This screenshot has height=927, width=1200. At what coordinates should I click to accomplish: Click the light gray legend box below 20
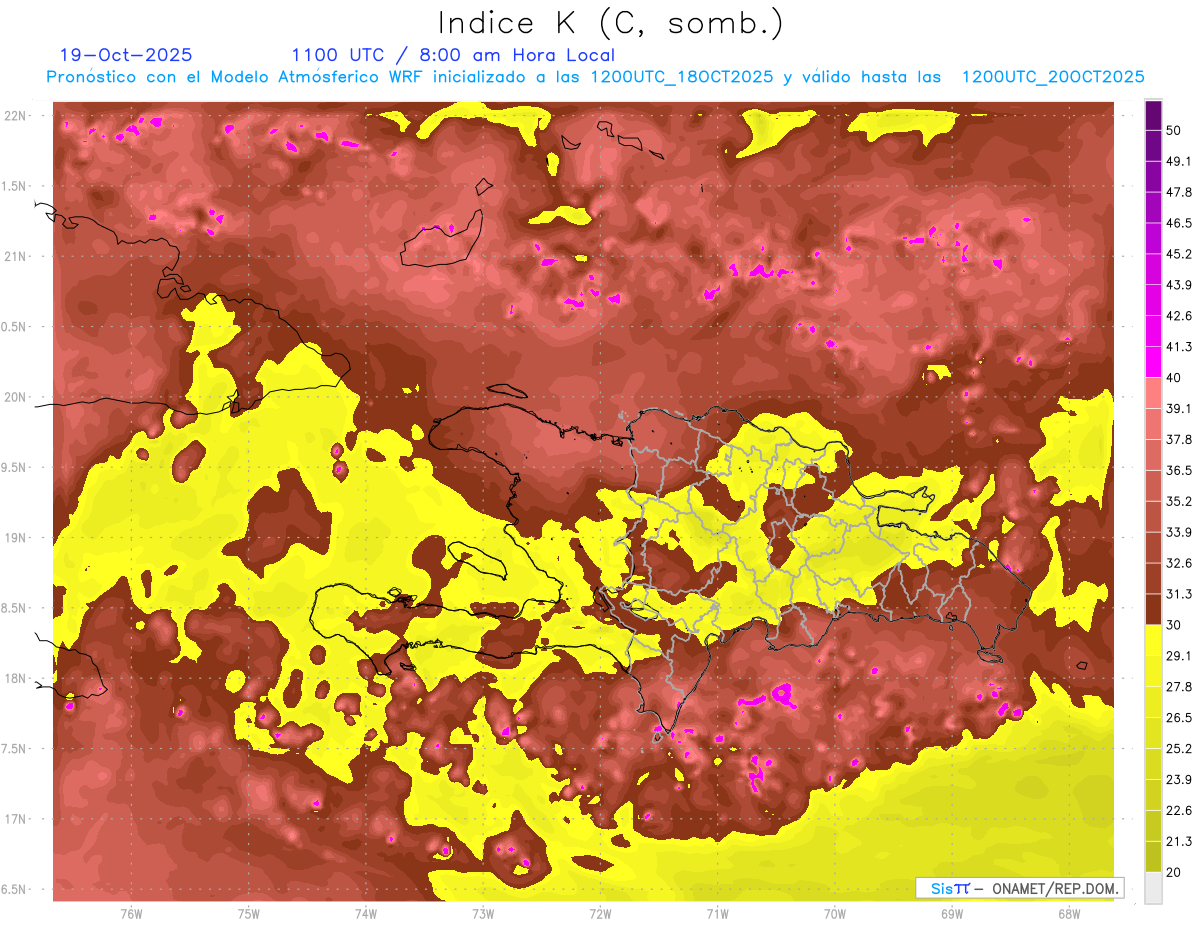(x=1154, y=888)
